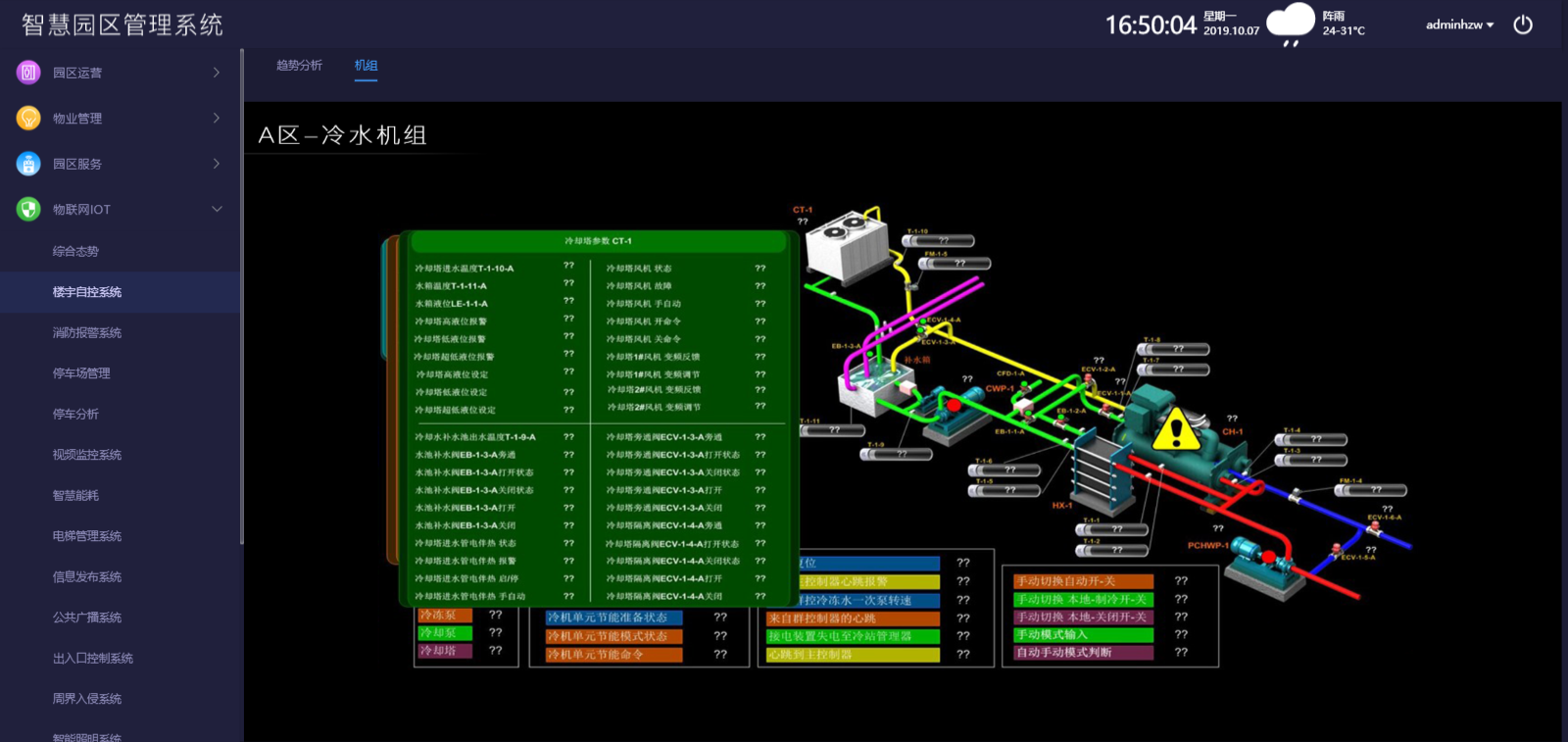Click the yellow warning triangle on chiller
The width and height of the screenshot is (1568, 742).
pos(1176,429)
